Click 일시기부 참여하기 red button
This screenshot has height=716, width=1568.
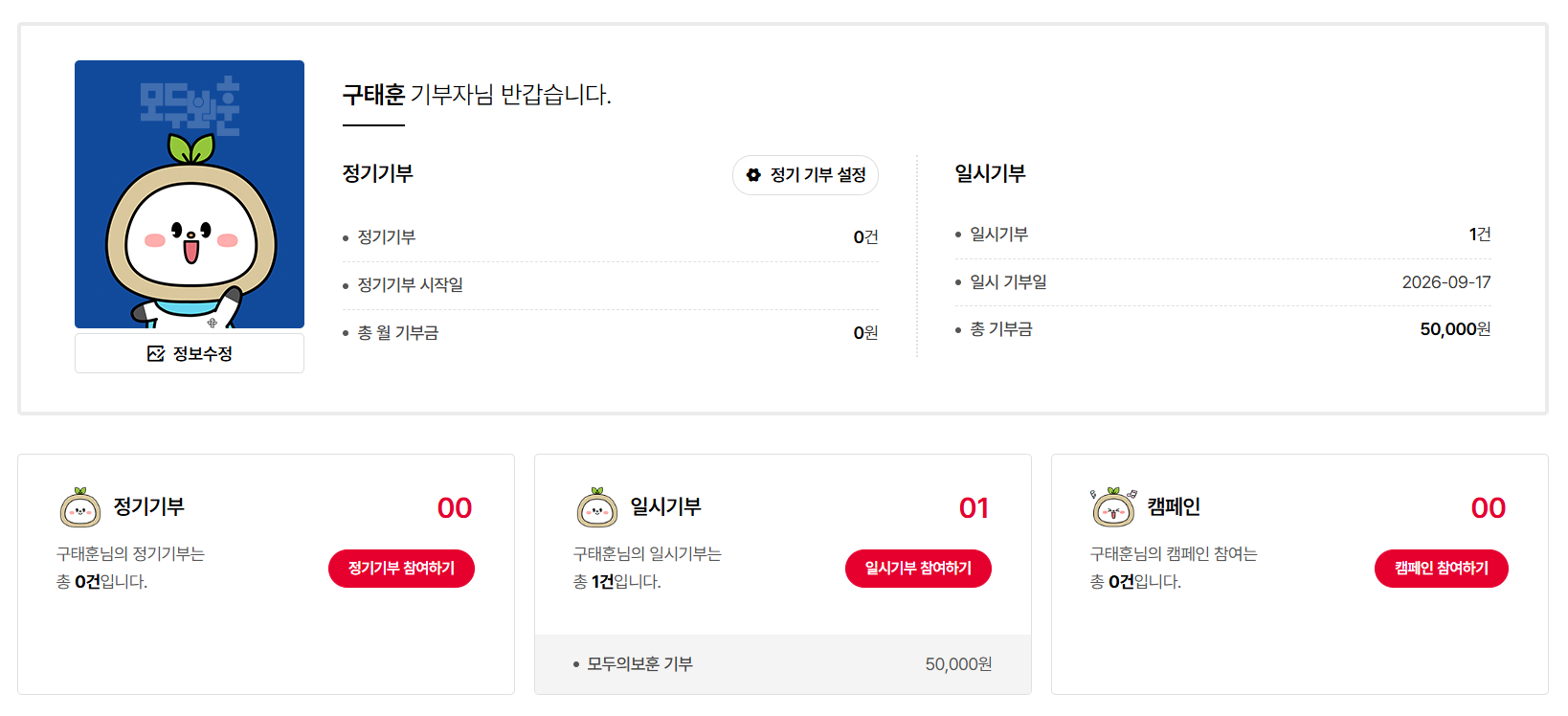tap(918, 569)
